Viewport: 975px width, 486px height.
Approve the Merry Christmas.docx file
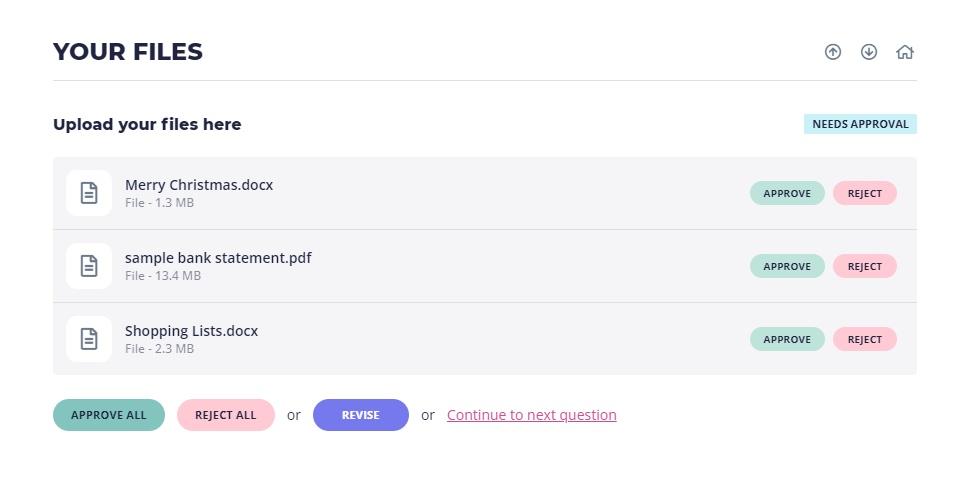pyautogui.click(x=787, y=193)
